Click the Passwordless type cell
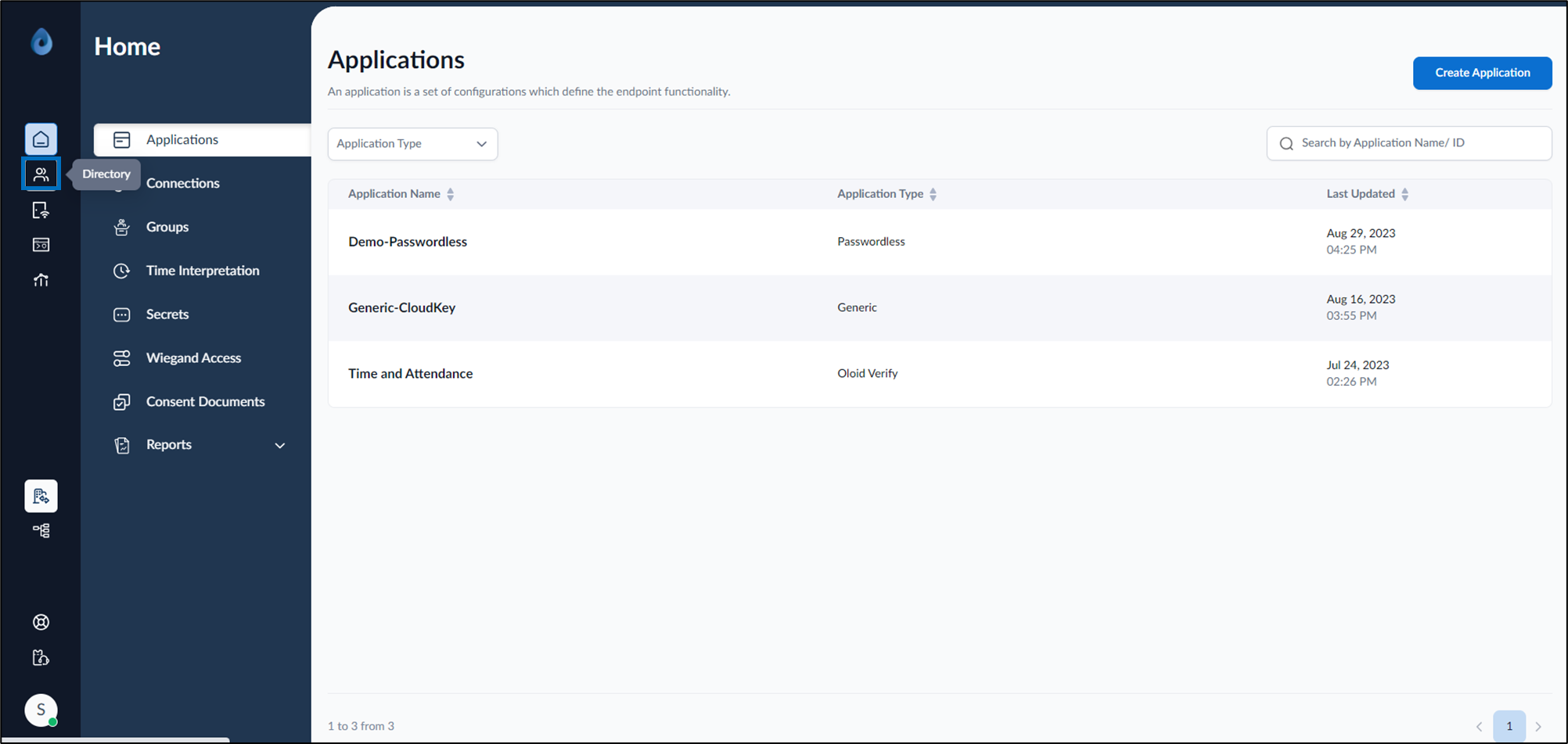Image resolution: width=1568 pixels, height=744 pixels. click(x=871, y=242)
